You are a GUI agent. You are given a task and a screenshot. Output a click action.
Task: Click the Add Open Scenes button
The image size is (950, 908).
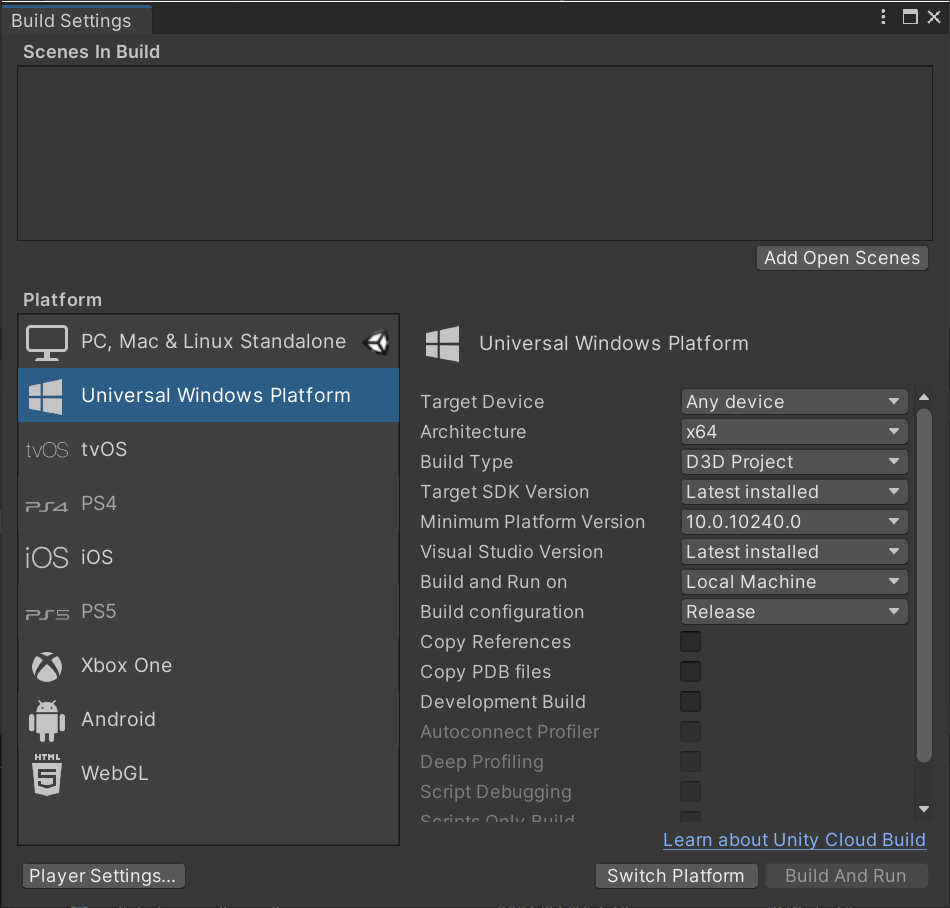[842, 258]
